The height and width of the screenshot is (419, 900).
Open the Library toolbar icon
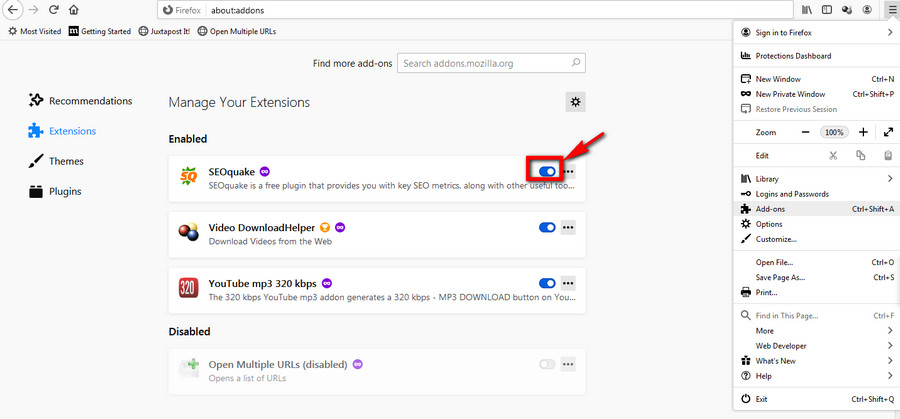(x=806, y=10)
